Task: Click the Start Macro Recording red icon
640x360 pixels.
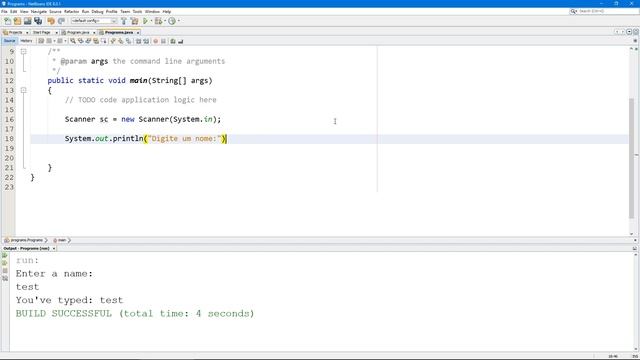Action: pos(156,41)
